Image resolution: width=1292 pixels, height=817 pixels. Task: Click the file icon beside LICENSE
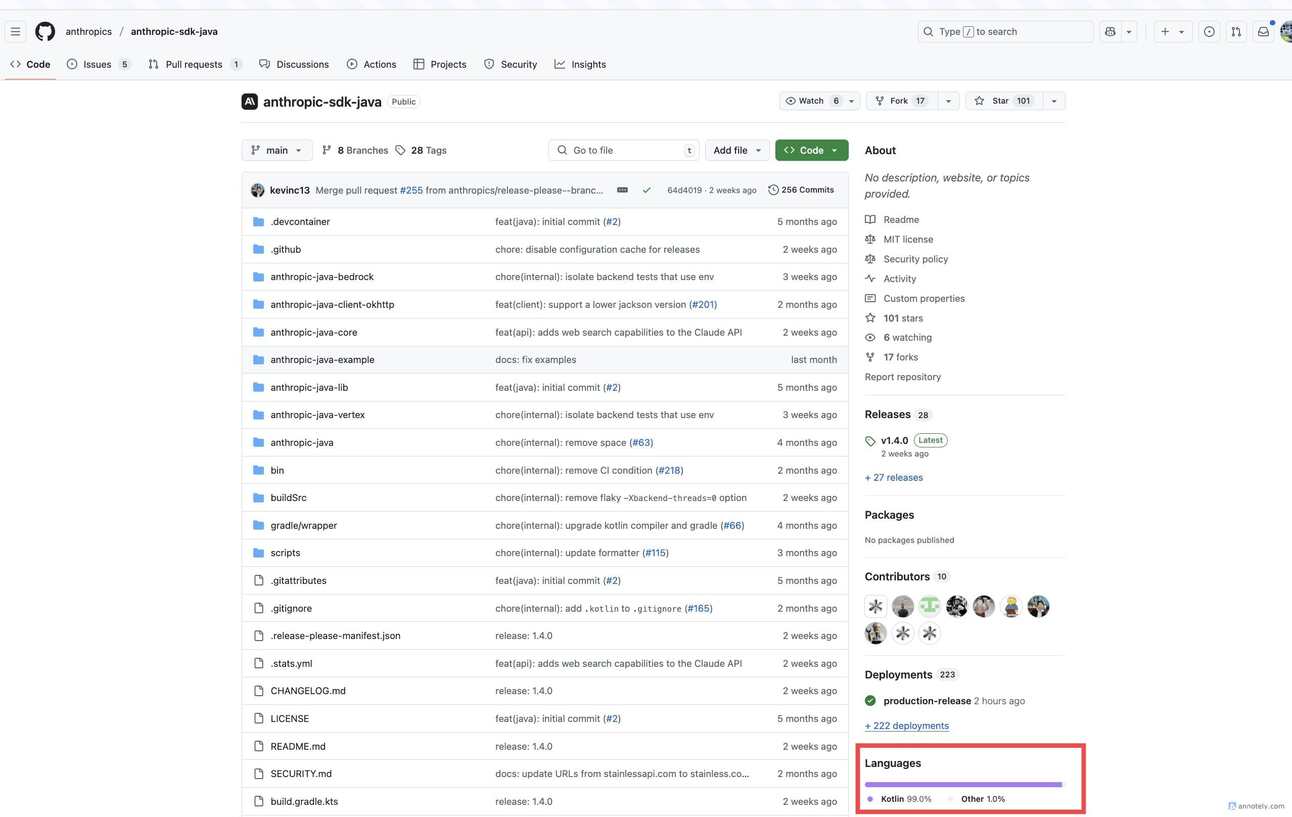[x=259, y=719]
